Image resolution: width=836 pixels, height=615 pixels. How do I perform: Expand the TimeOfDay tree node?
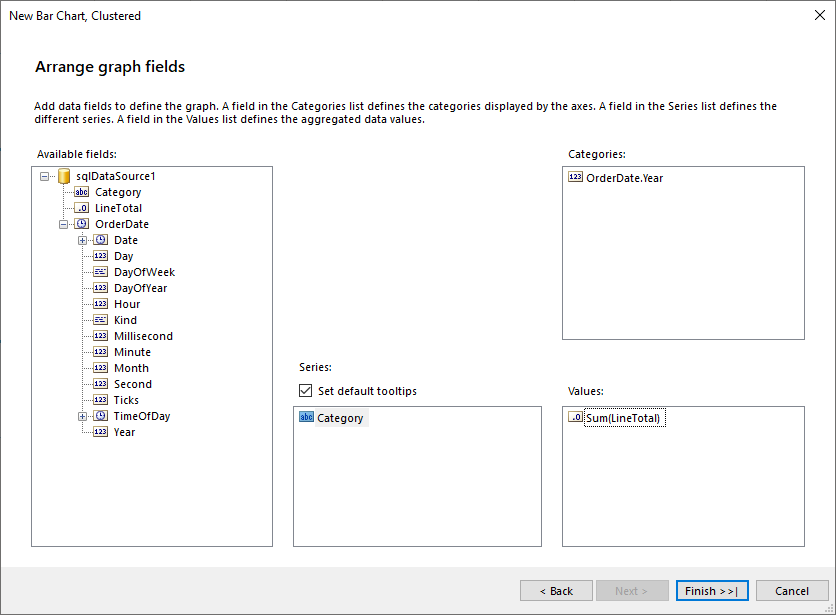tap(82, 416)
